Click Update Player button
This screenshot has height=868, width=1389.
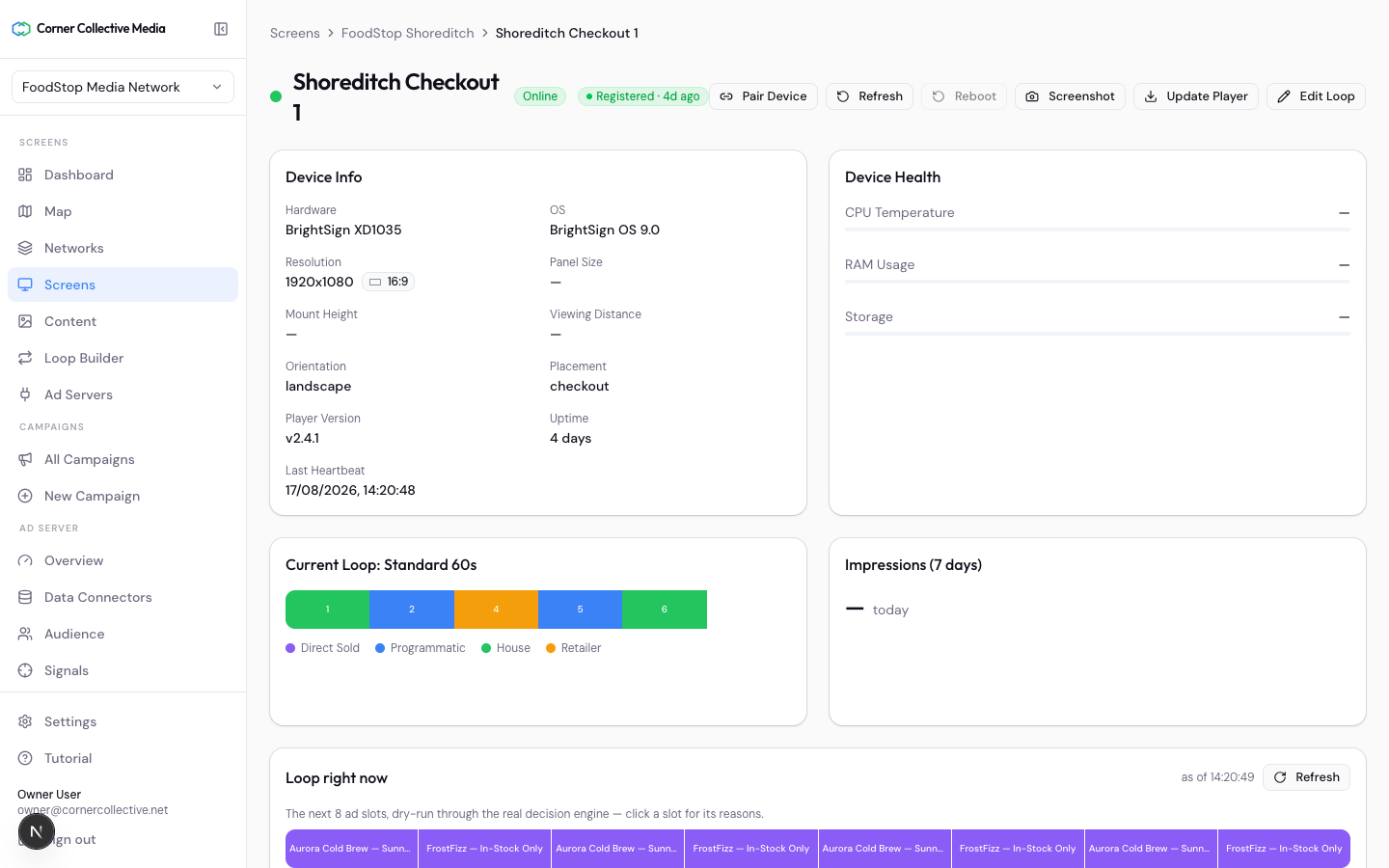[x=1196, y=96]
